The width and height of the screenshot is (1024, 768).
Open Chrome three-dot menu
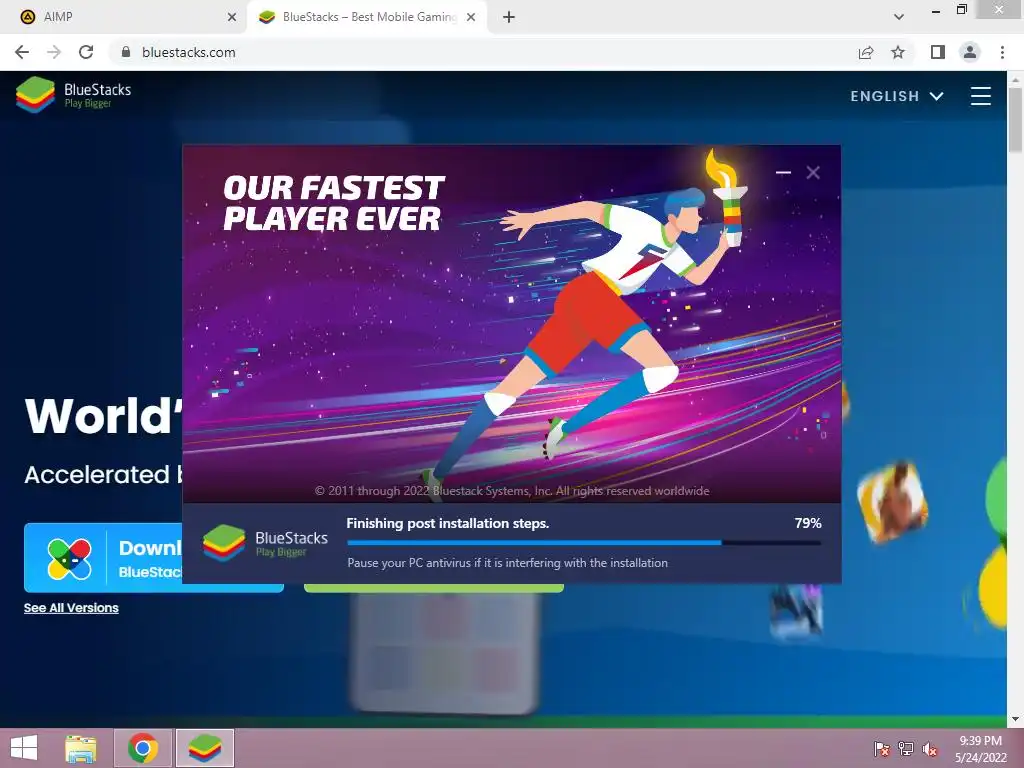pos(1002,52)
